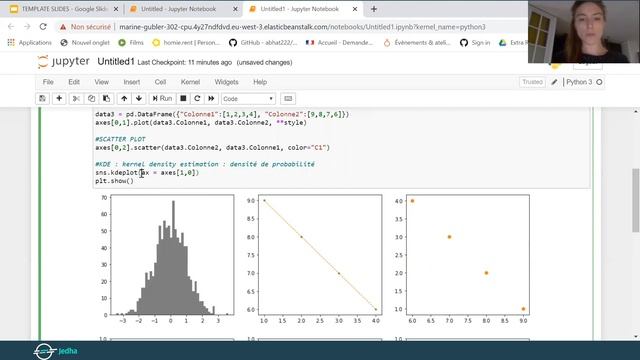
Task: Close the TEMPLATE SLIDES tab
Action: coord(116,9)
